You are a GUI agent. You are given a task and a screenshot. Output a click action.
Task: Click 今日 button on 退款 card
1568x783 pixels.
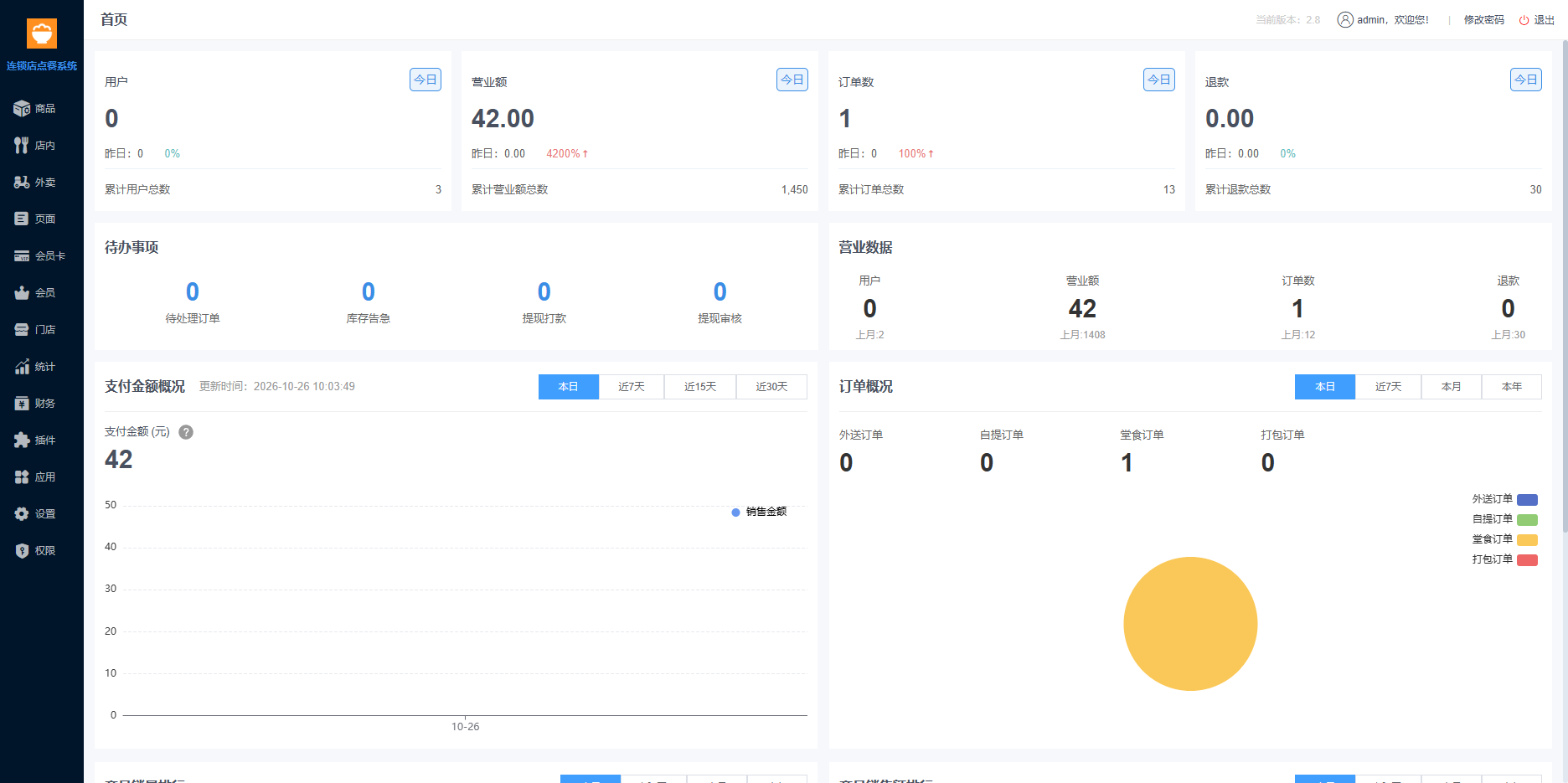[x=1526, y=80]
